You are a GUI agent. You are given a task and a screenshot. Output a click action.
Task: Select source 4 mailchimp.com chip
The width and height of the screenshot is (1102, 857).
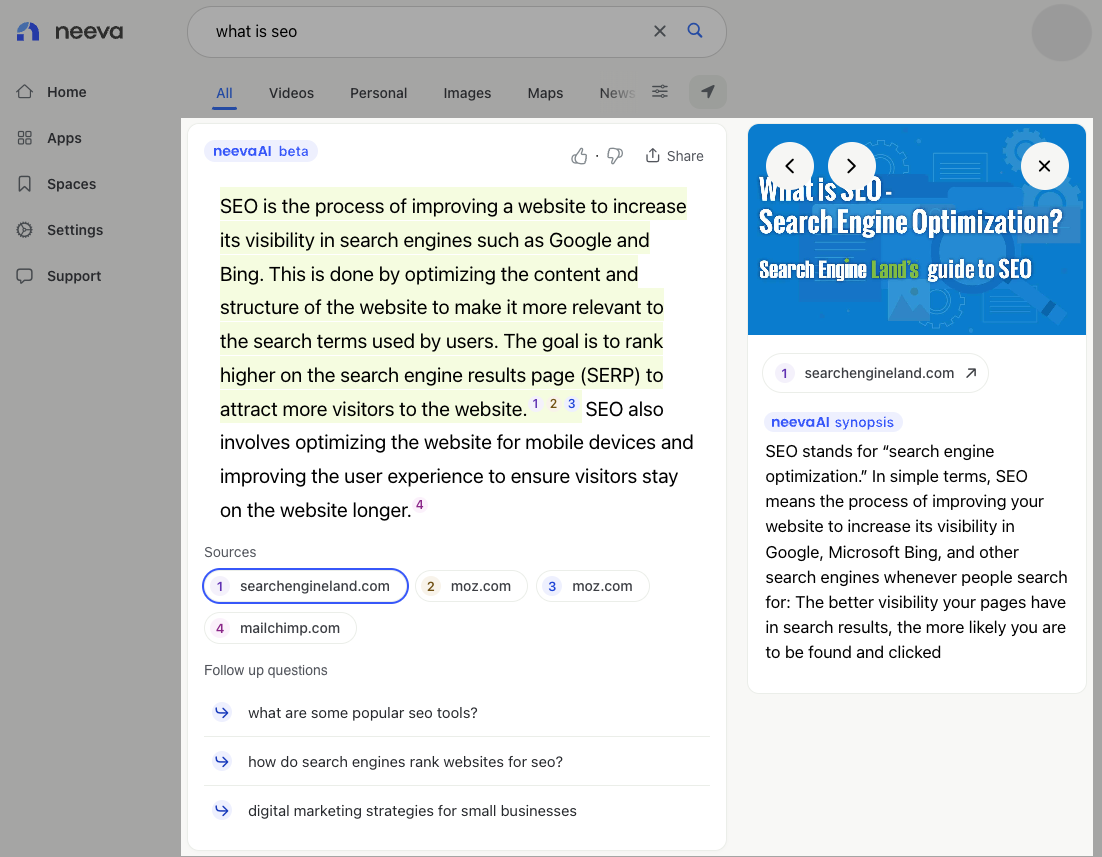[280, 628]
